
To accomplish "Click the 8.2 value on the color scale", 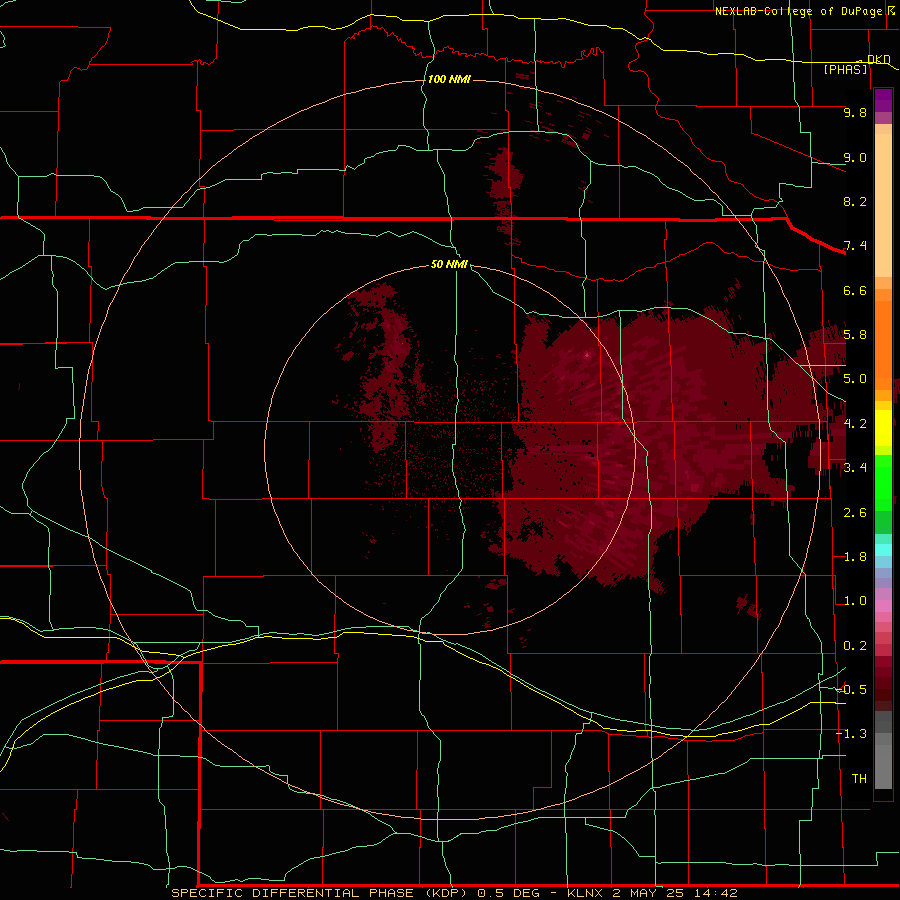I will pos(855,201).
